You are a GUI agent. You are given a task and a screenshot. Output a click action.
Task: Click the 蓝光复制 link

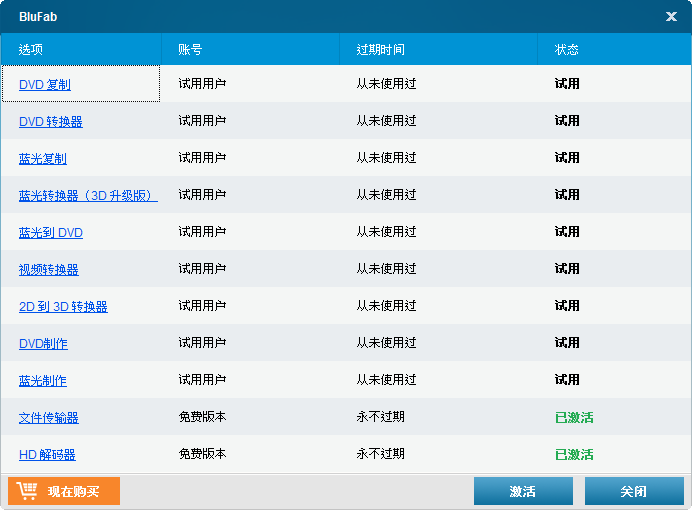point(43,158)
